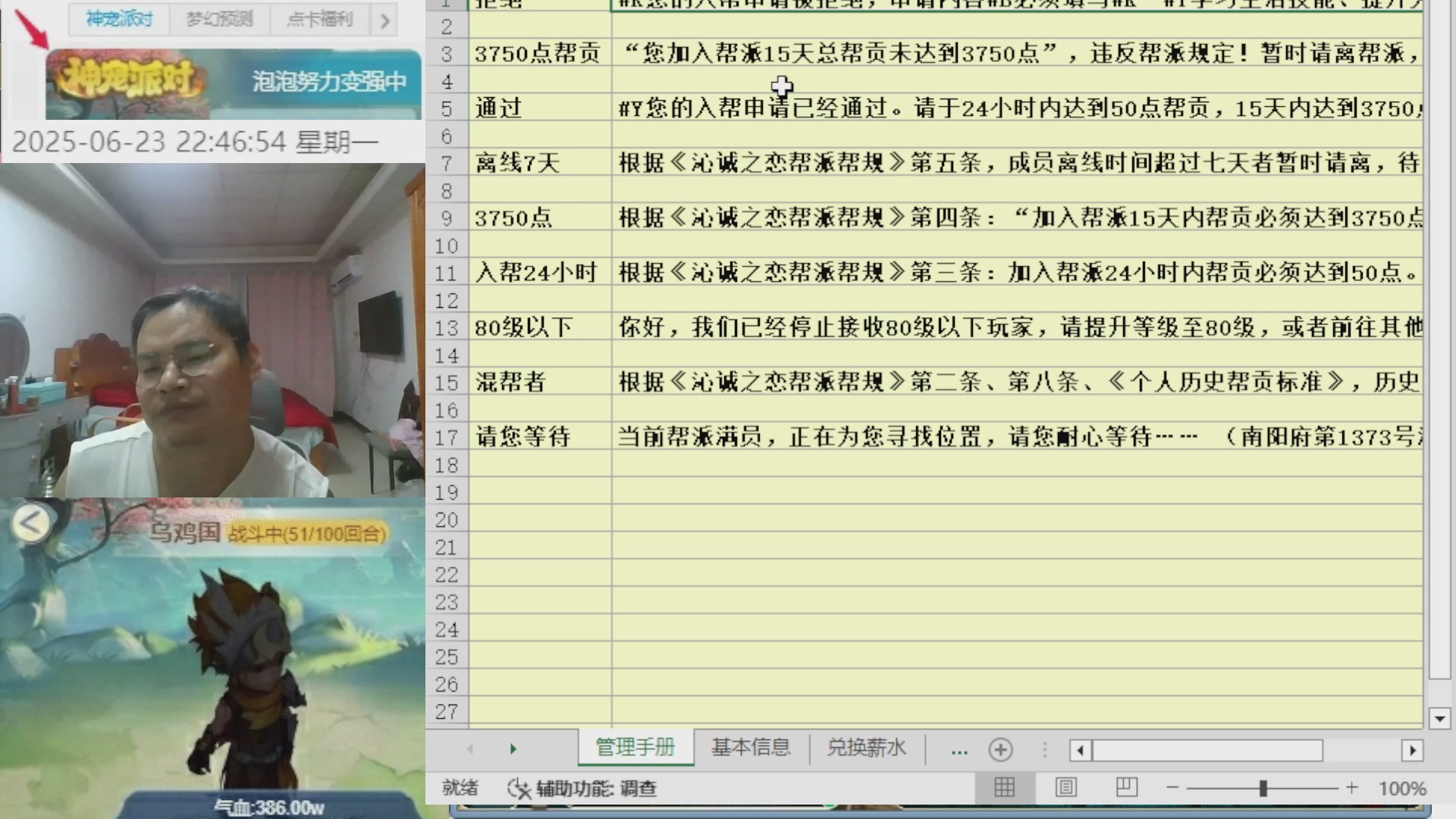This screenshot has width=1456, height=819.
Task: Select row header 7
Action: tap(447, 162)
